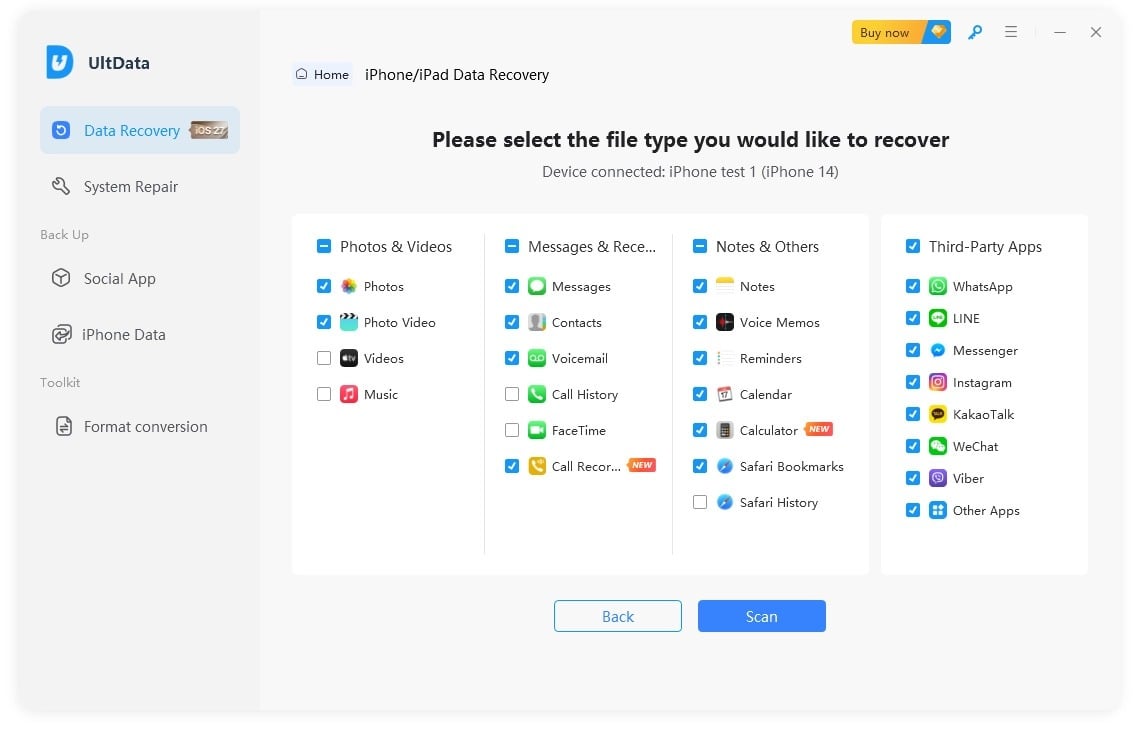Click the FaceTime camera icon

pos(537,430)
